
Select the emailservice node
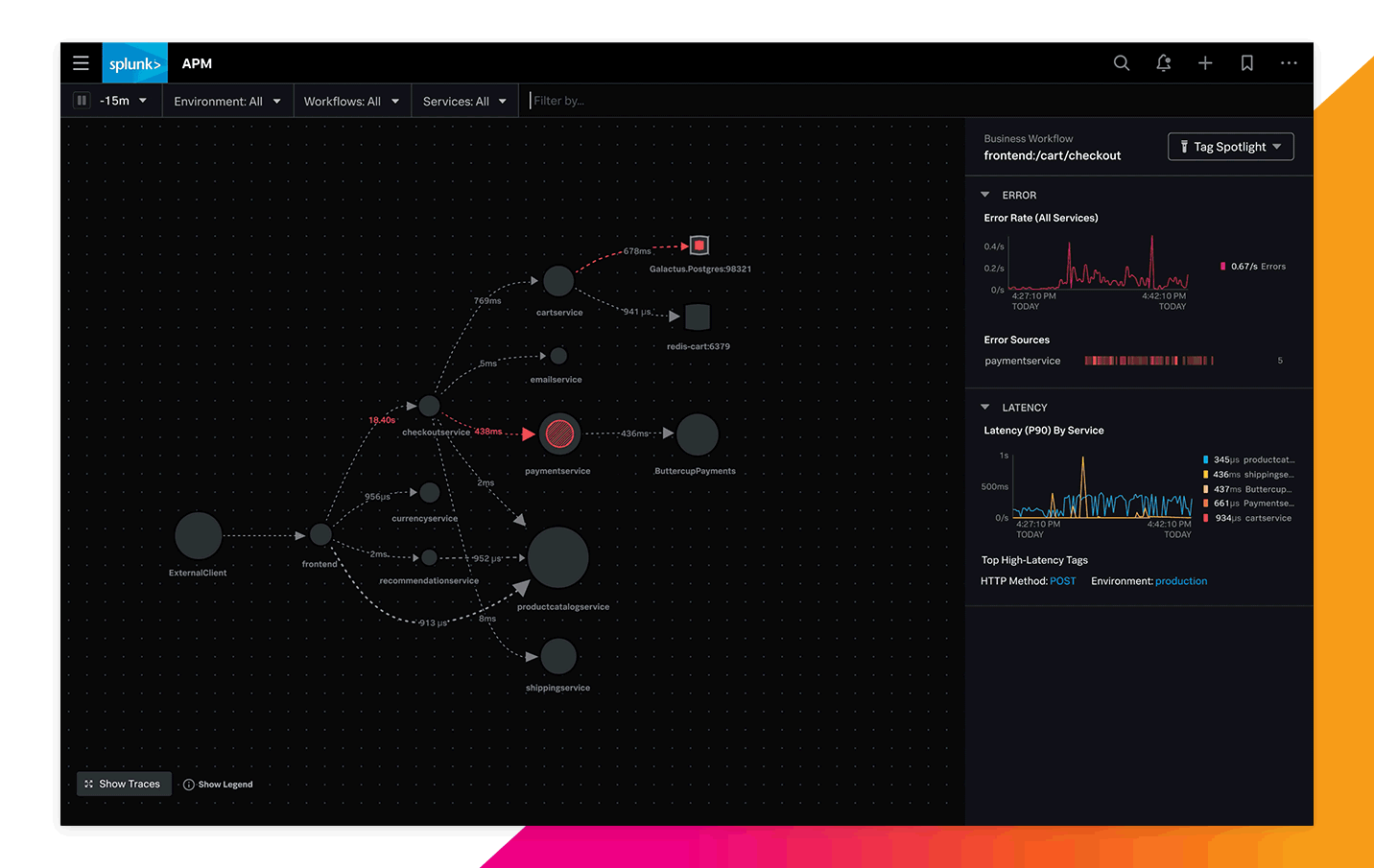[558, 356]
